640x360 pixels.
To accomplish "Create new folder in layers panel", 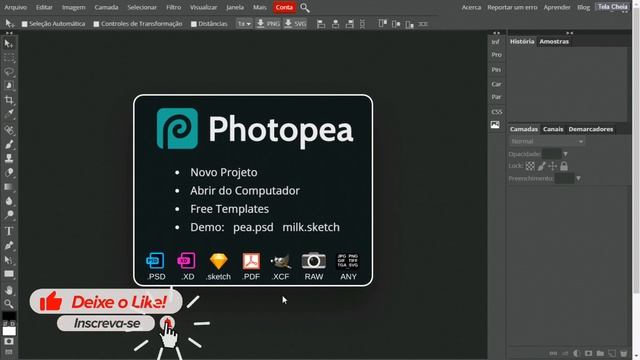I will (600, 353).
